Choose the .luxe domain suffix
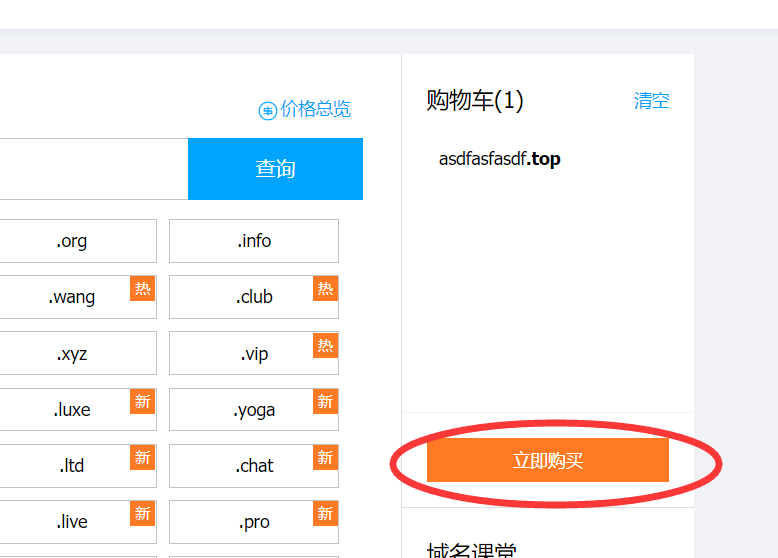778x558 pixels. pyautogui.click(x=78, y=410)
